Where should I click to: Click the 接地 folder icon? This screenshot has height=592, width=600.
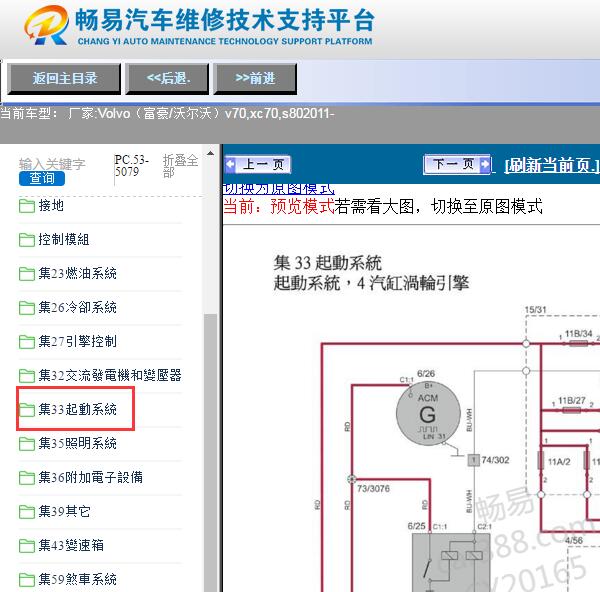point(27,206)
